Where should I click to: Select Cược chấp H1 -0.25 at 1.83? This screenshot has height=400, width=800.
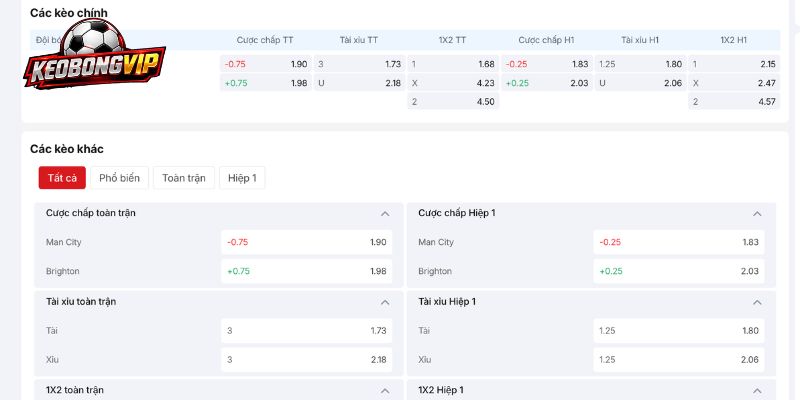tap(547, 64)
